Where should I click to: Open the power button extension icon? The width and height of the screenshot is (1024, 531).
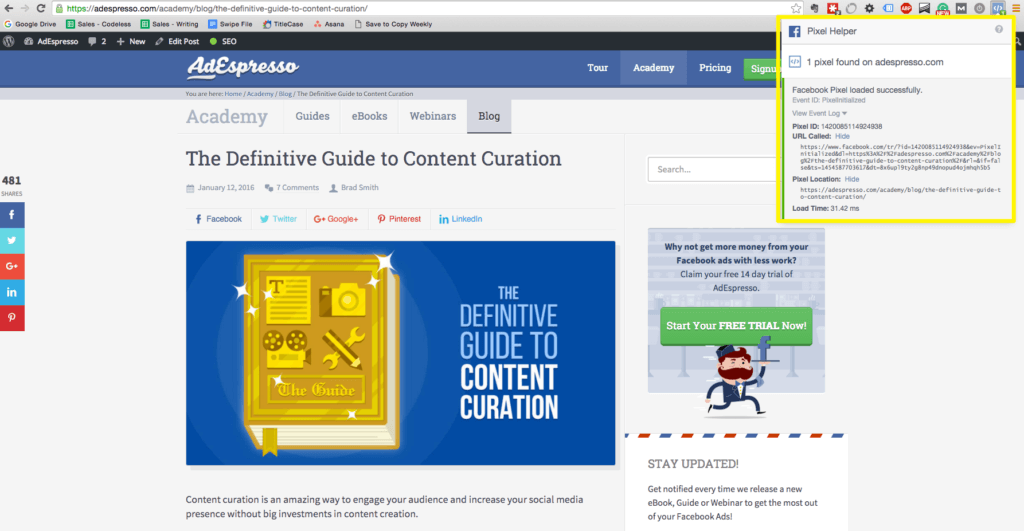coord(979,8)
